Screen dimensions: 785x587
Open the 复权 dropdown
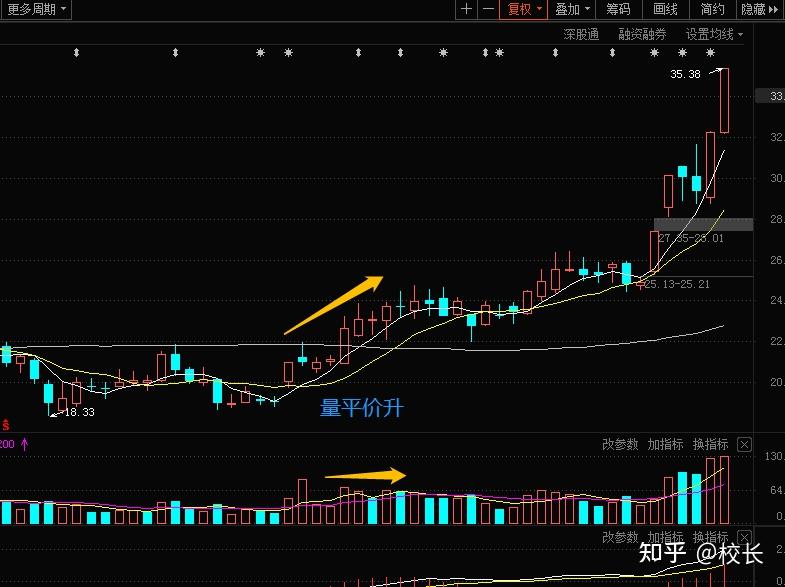[x=524, y=10]
